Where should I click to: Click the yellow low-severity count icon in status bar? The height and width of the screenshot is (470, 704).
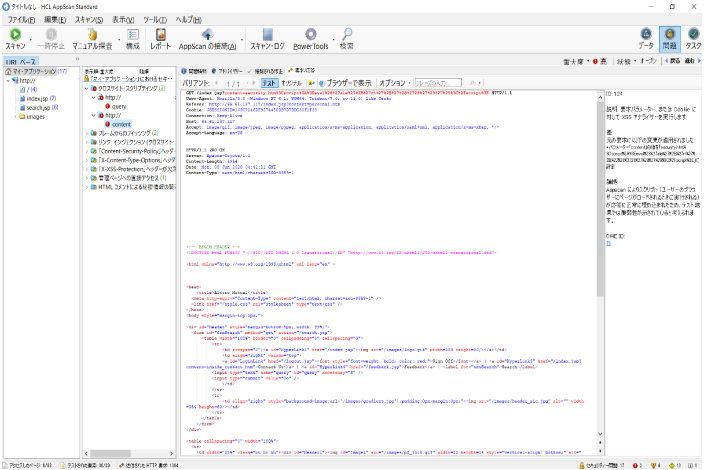click(x=672, y=466)
